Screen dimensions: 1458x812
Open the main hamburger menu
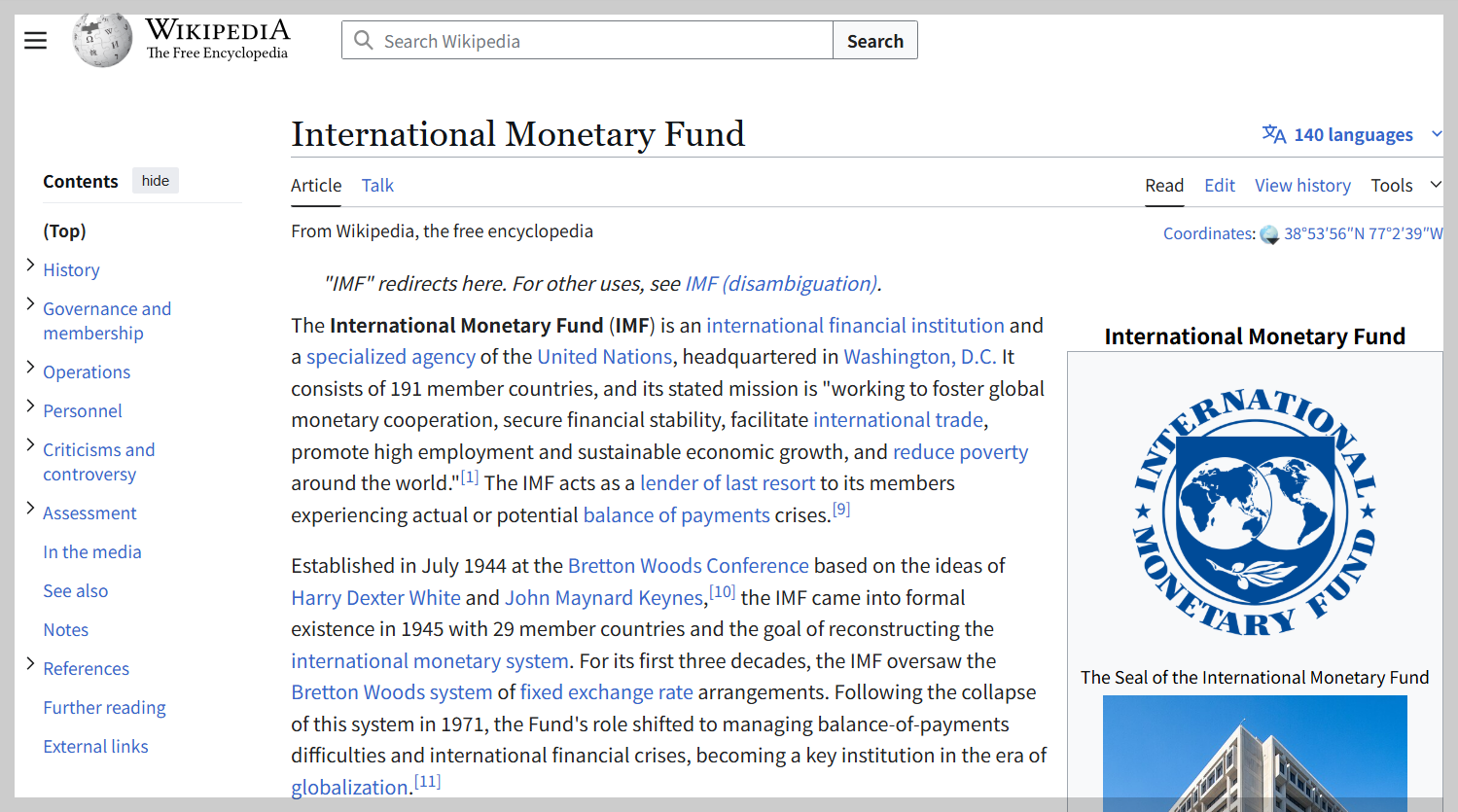[35, 40]
